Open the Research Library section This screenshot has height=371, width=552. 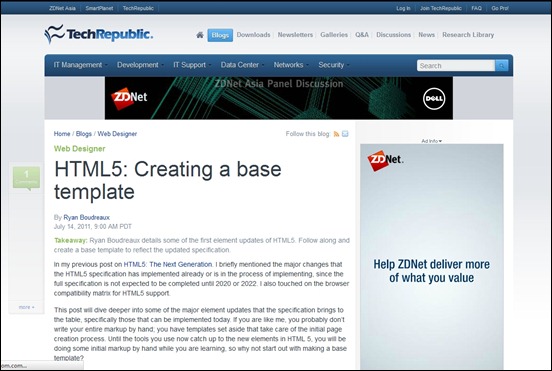(x=468, y=35)
